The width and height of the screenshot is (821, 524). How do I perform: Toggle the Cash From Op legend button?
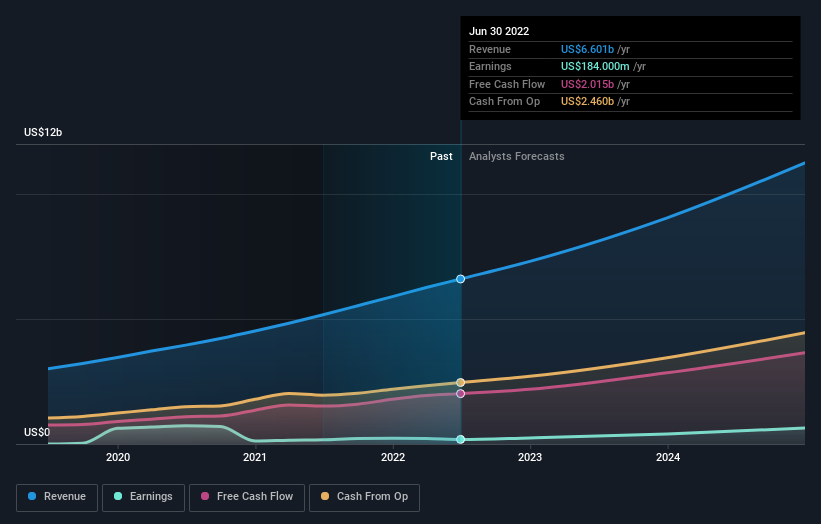point(364,497)
